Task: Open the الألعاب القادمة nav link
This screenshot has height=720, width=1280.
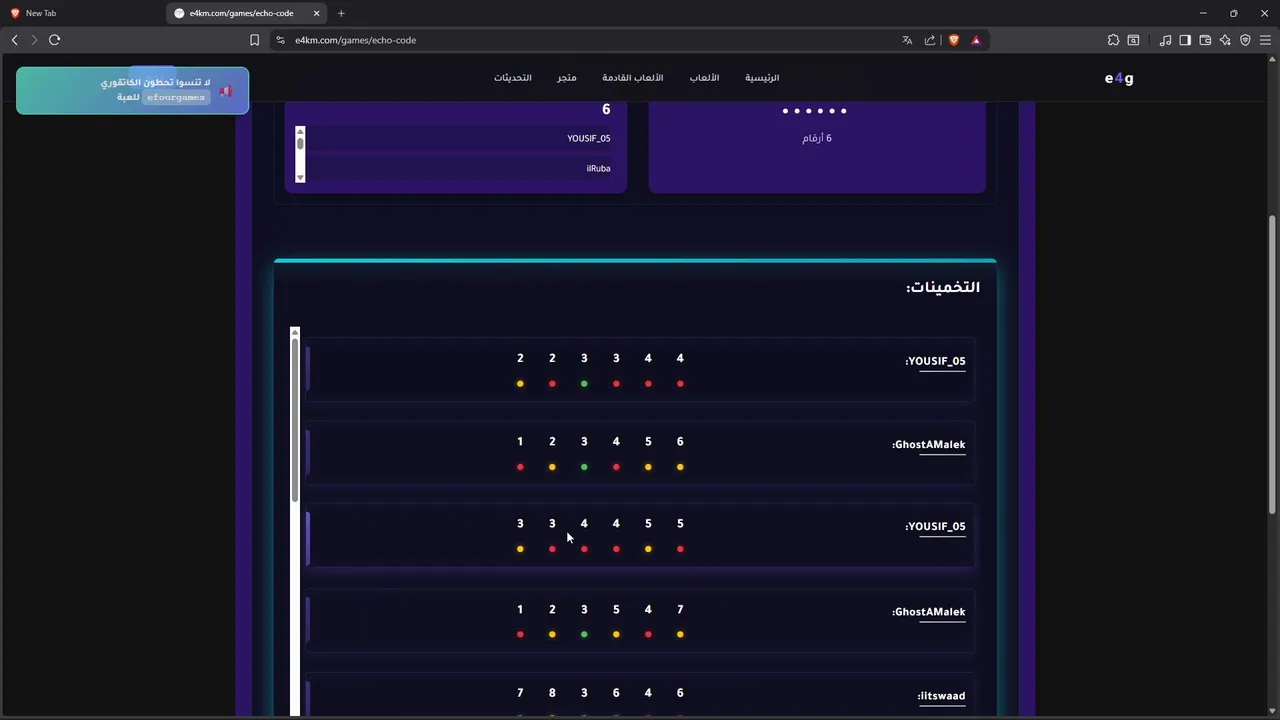Action: pyautogui.click(x=632, y=78)
